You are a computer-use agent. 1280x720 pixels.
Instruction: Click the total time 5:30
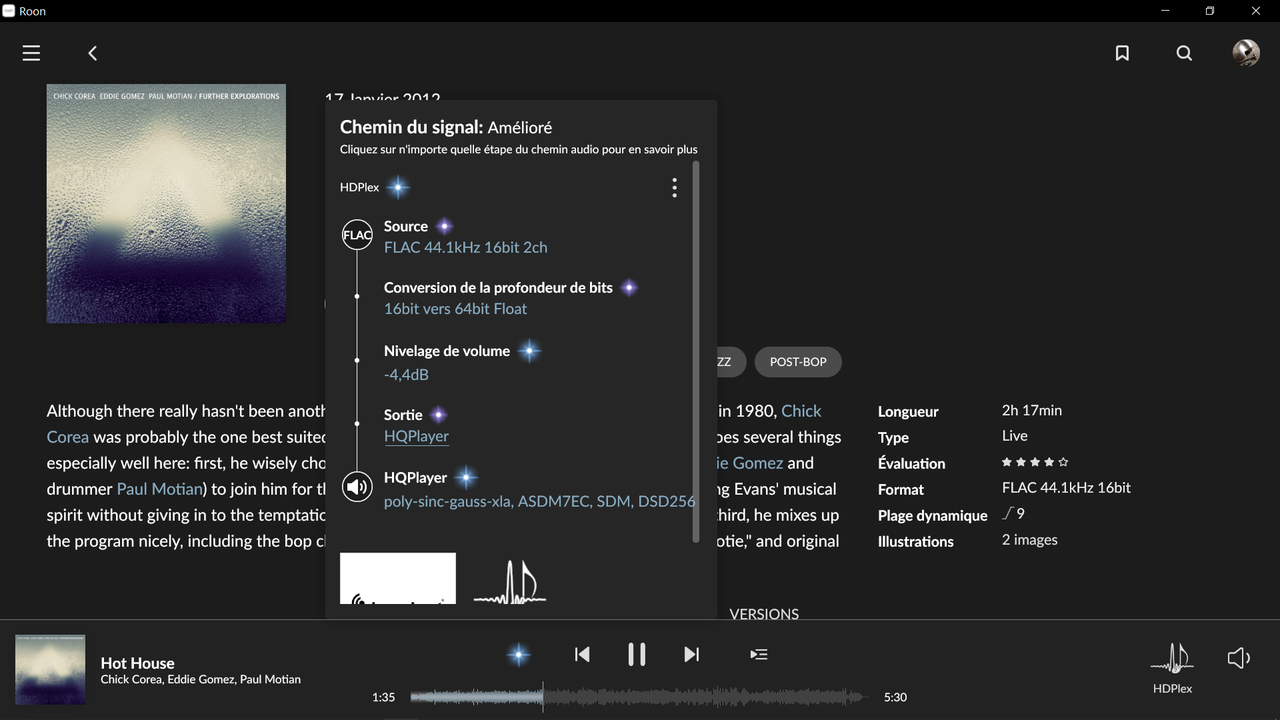point(895,697)
